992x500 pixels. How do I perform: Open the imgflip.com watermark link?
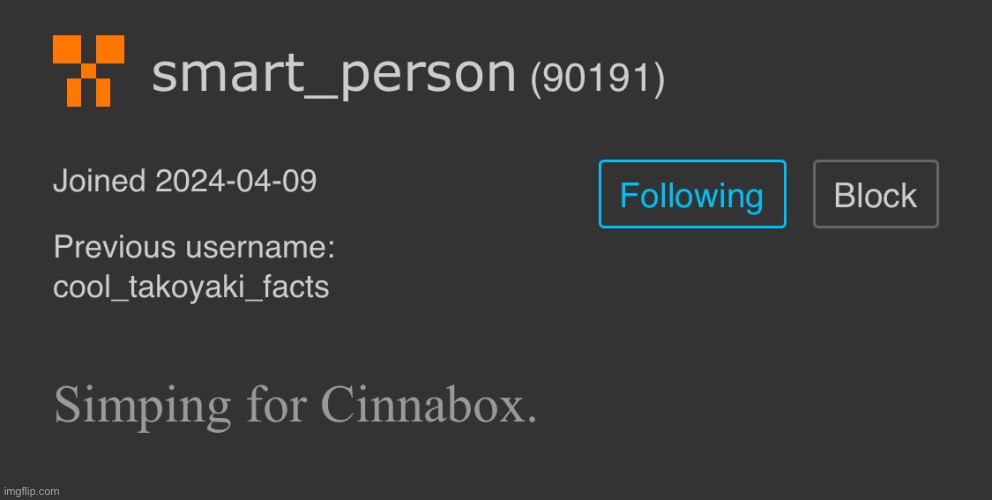coord(31,491)
